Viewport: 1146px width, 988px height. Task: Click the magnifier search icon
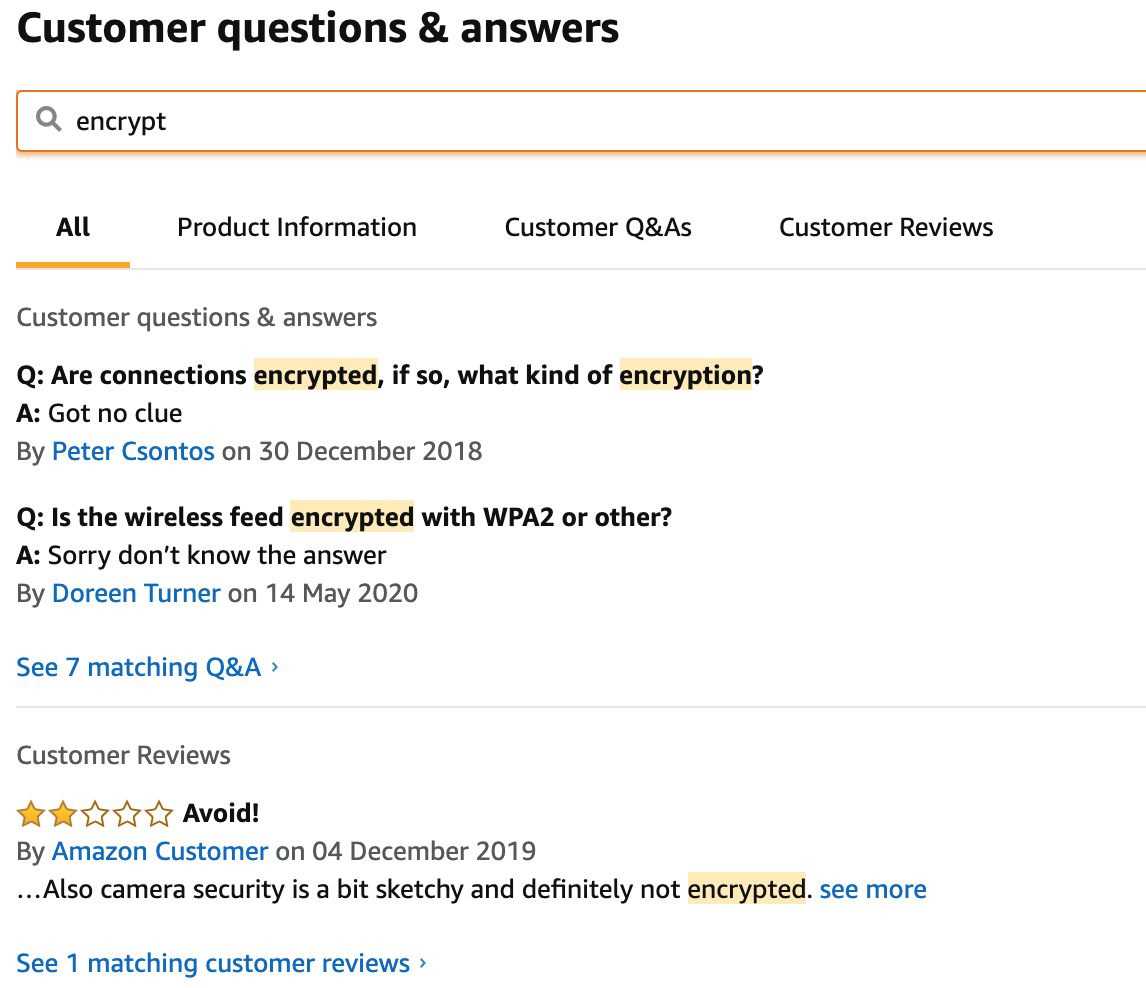(49, 120)
